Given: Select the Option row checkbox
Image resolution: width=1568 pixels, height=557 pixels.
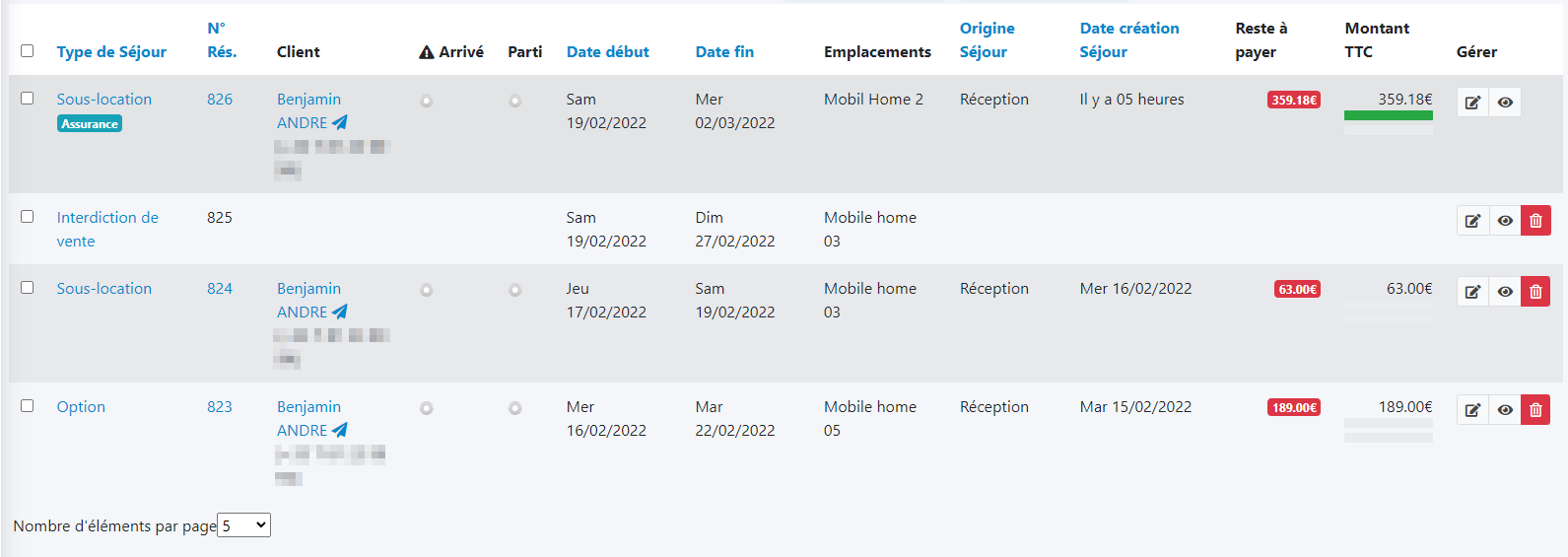Looking at the screenshot, I should (28, 405).
